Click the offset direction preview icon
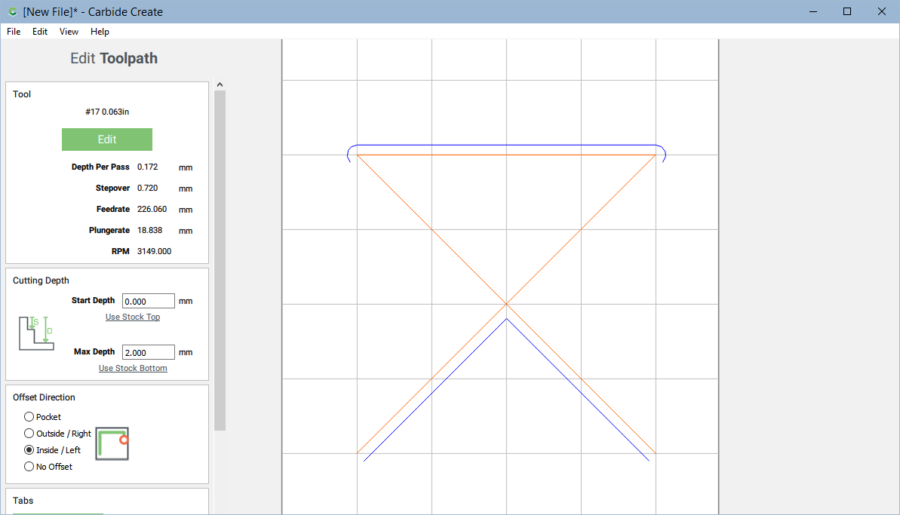The width and height of the screenshot is (900, 515). [112, 444]
